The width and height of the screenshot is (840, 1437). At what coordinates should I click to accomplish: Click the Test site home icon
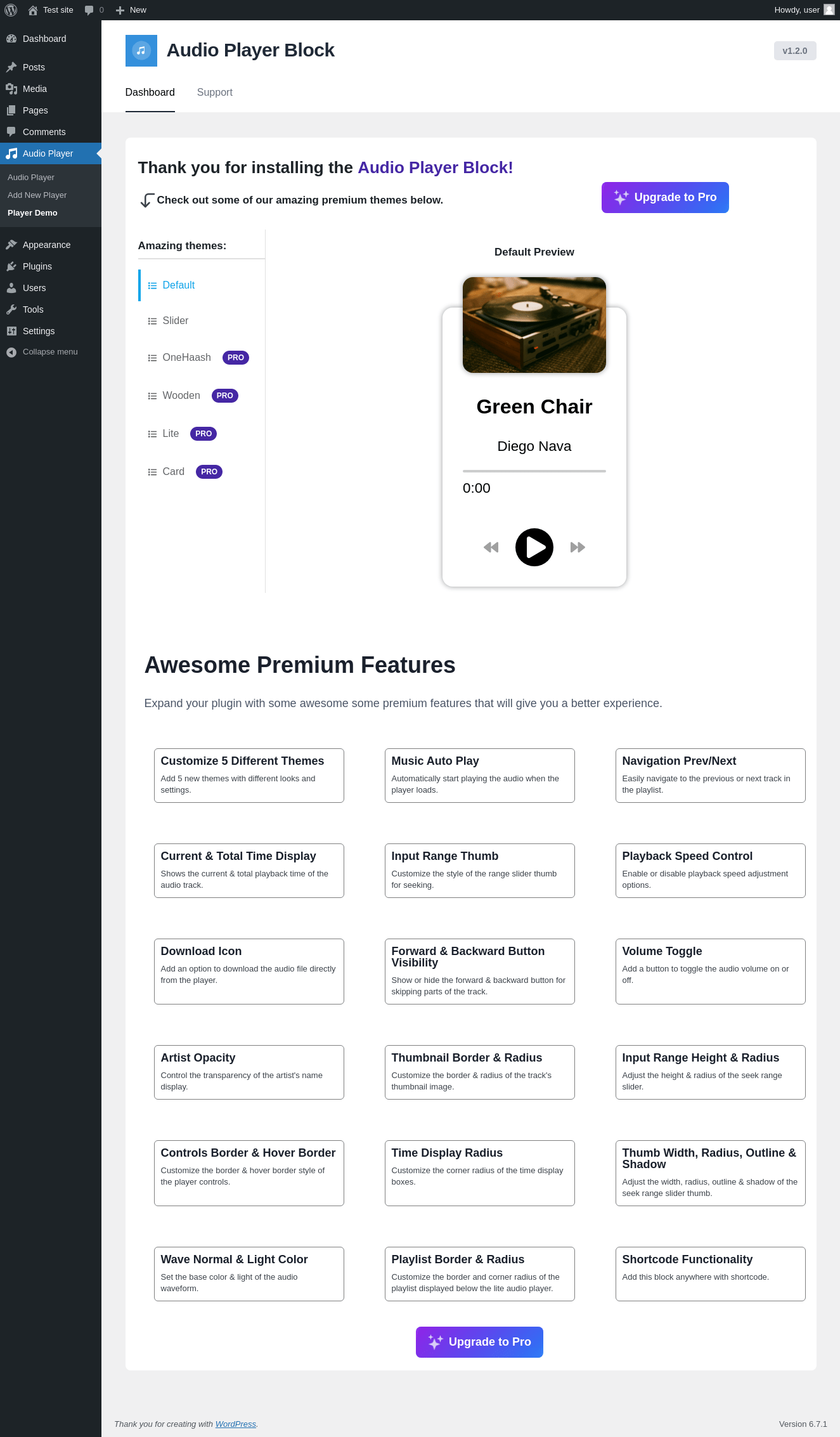(33, 10)
